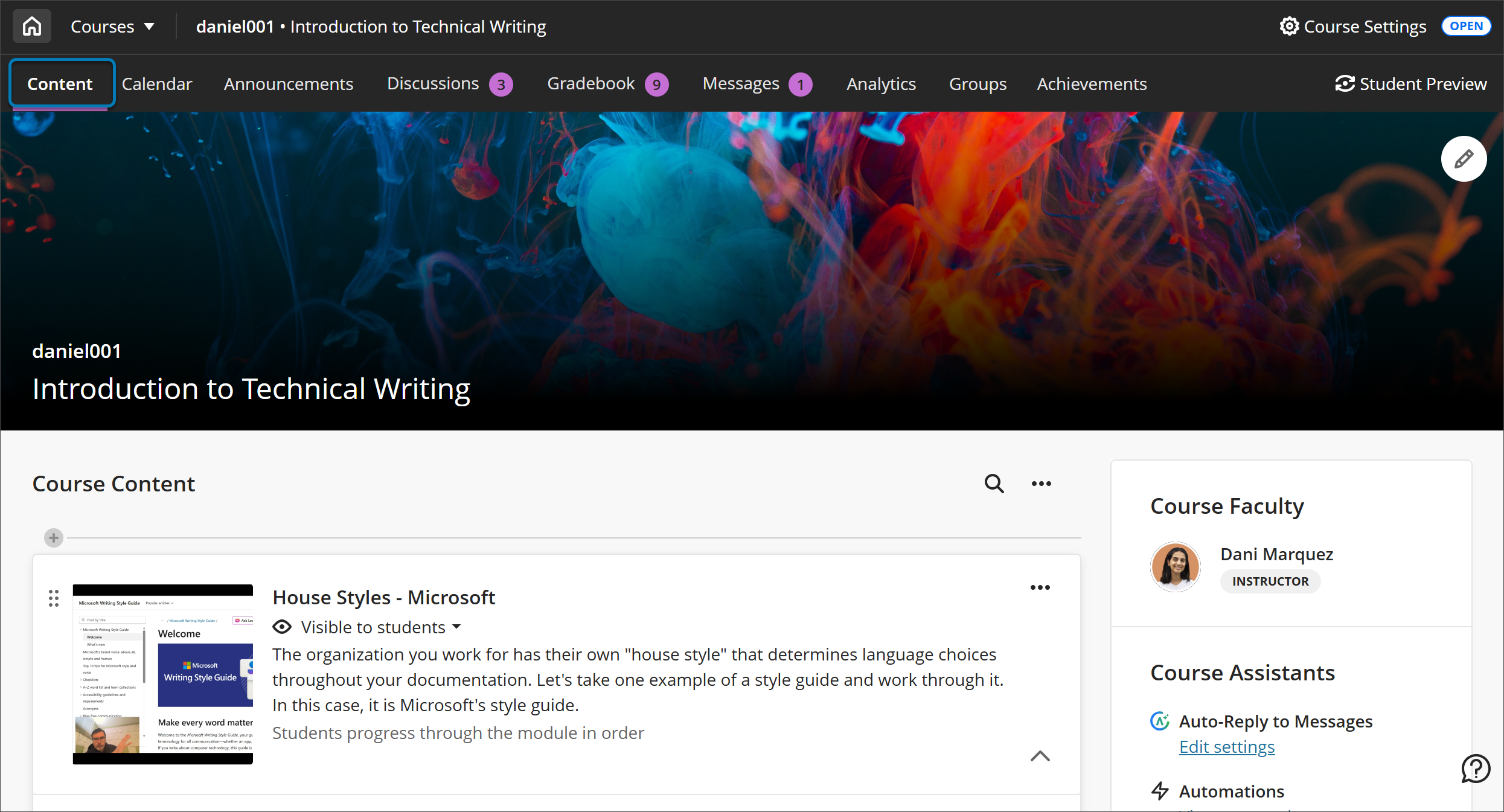Open search in Course Content
The width and height of the screenshot is (1504, 812).
994,484
